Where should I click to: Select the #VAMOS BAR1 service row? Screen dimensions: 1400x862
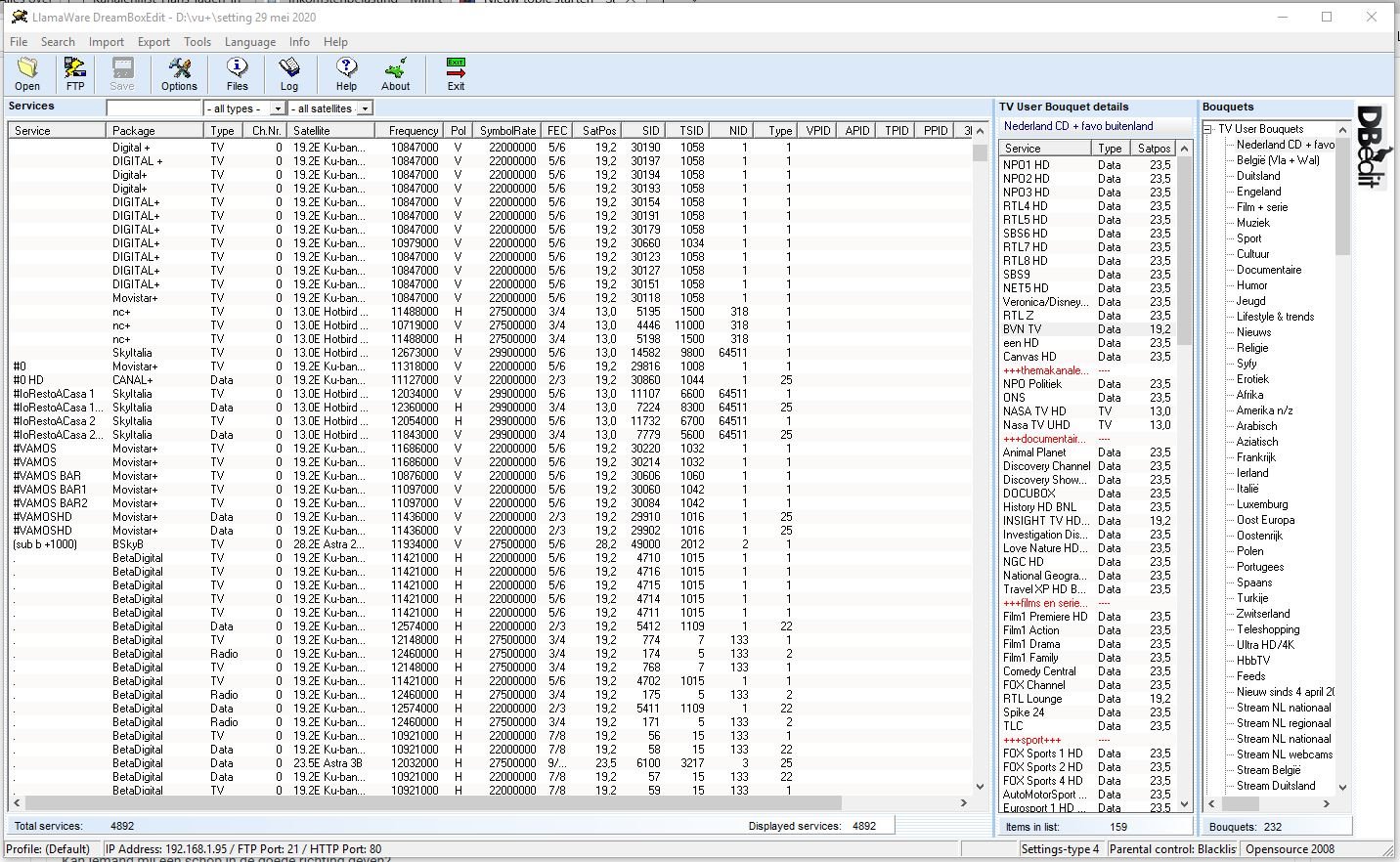pos(489,490)
